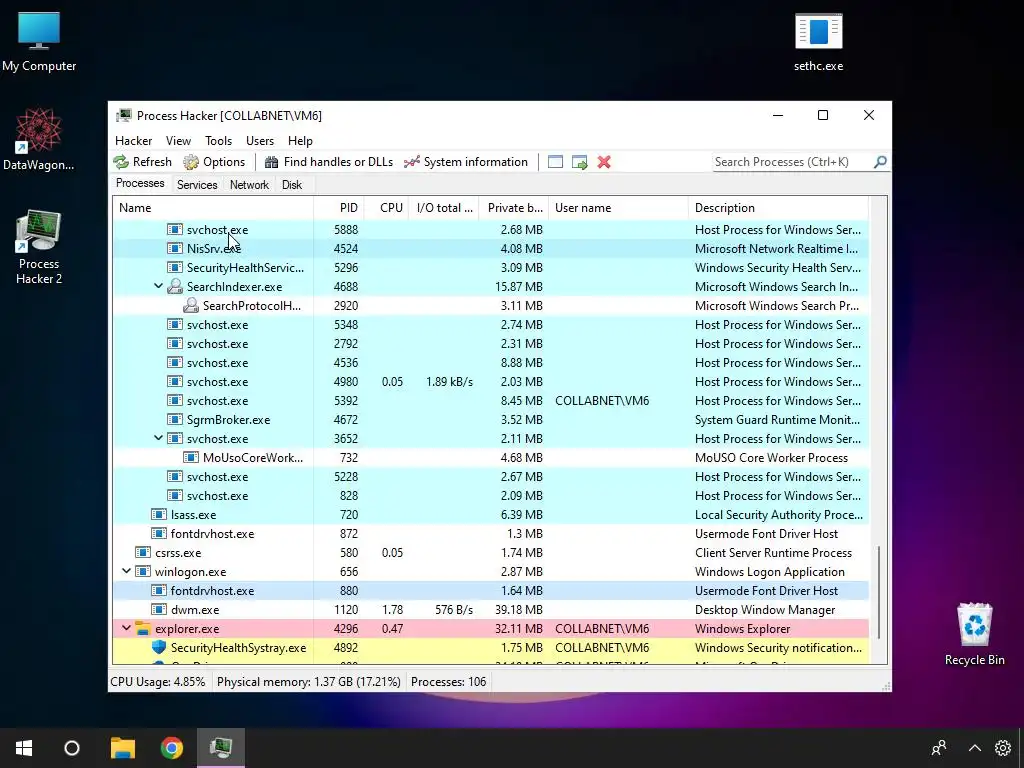Click the SgrmBroker.exe process icon
The width and height of the screenshot is (1024, 768).
(174, 419)
